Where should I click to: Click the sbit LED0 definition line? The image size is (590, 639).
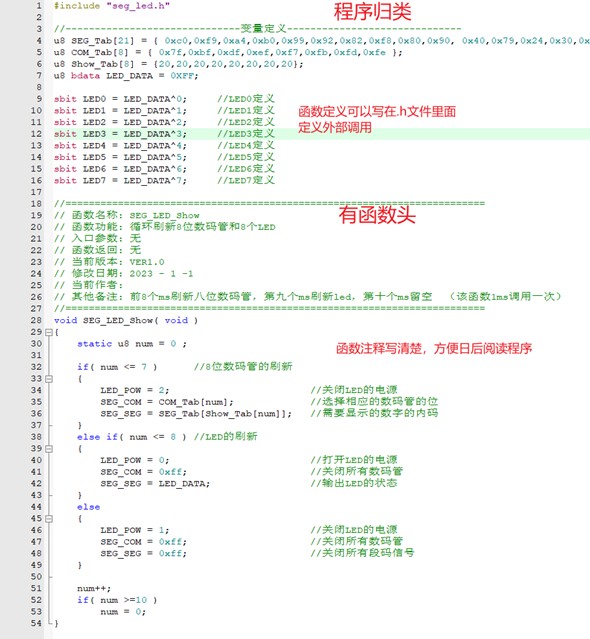pyautogui.click(x=164, y=99)
